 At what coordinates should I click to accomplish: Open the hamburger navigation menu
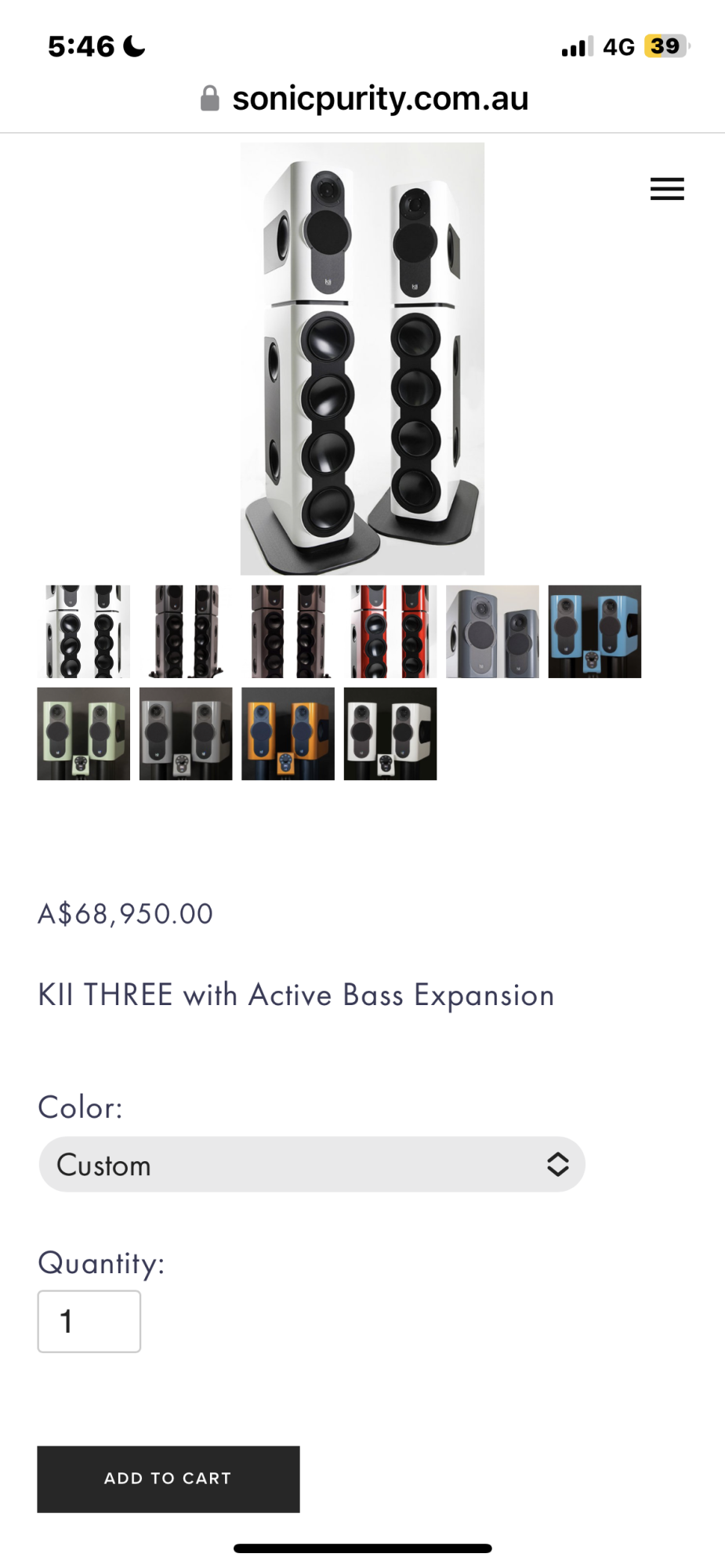667,189
